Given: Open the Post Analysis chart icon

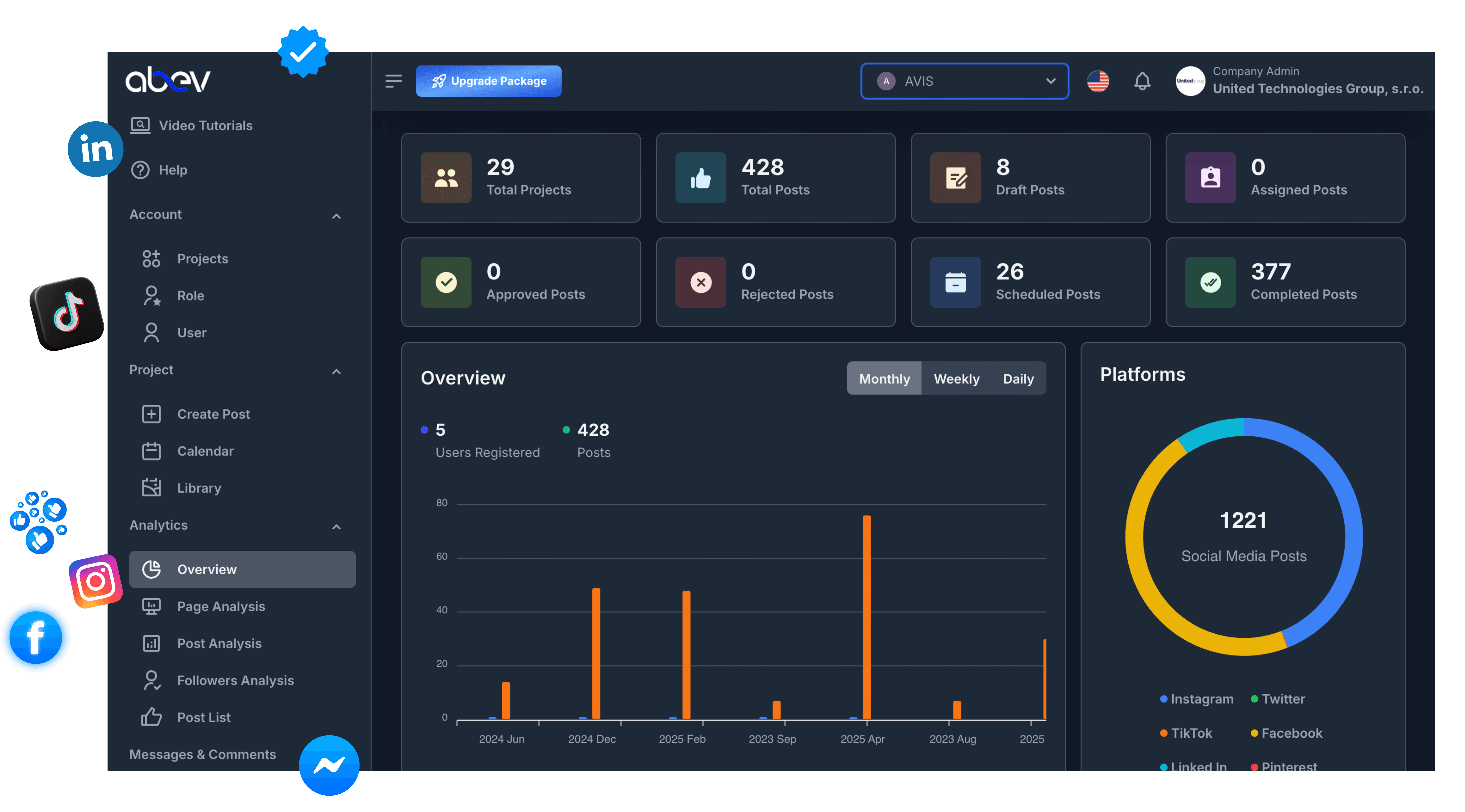Looking at the screenshot, I should tap(151, 643).
